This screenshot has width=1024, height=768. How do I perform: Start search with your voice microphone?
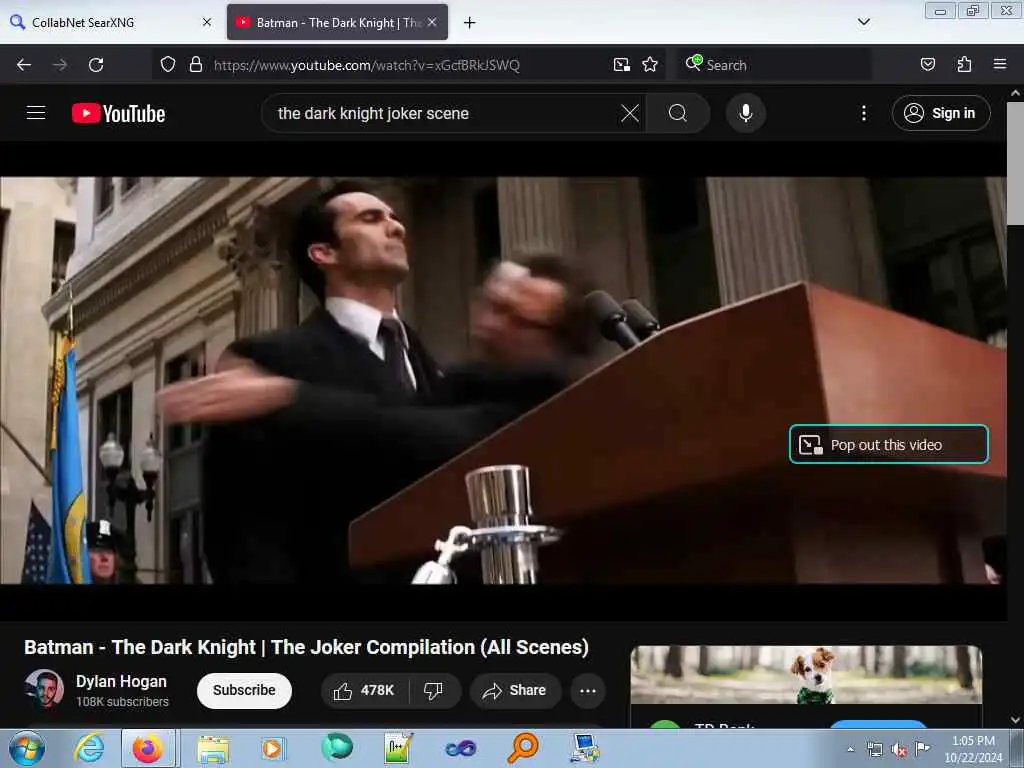coord(745,114)
